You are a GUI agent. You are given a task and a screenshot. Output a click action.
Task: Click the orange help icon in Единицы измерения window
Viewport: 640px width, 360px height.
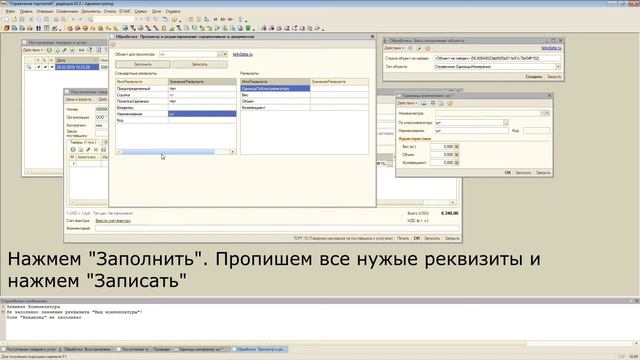450,103
